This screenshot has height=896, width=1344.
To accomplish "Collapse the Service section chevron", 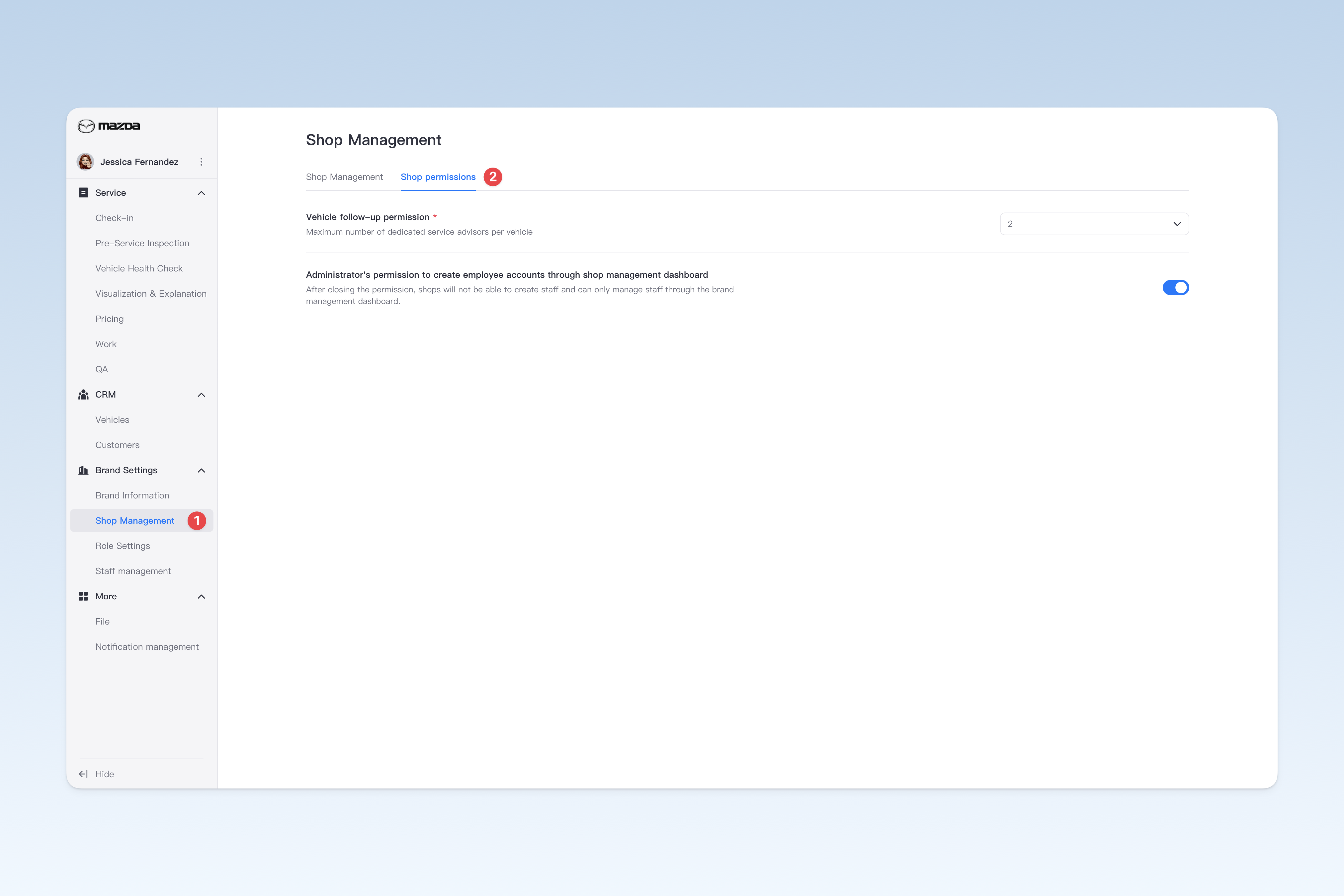I will click(x=201, y=193).
